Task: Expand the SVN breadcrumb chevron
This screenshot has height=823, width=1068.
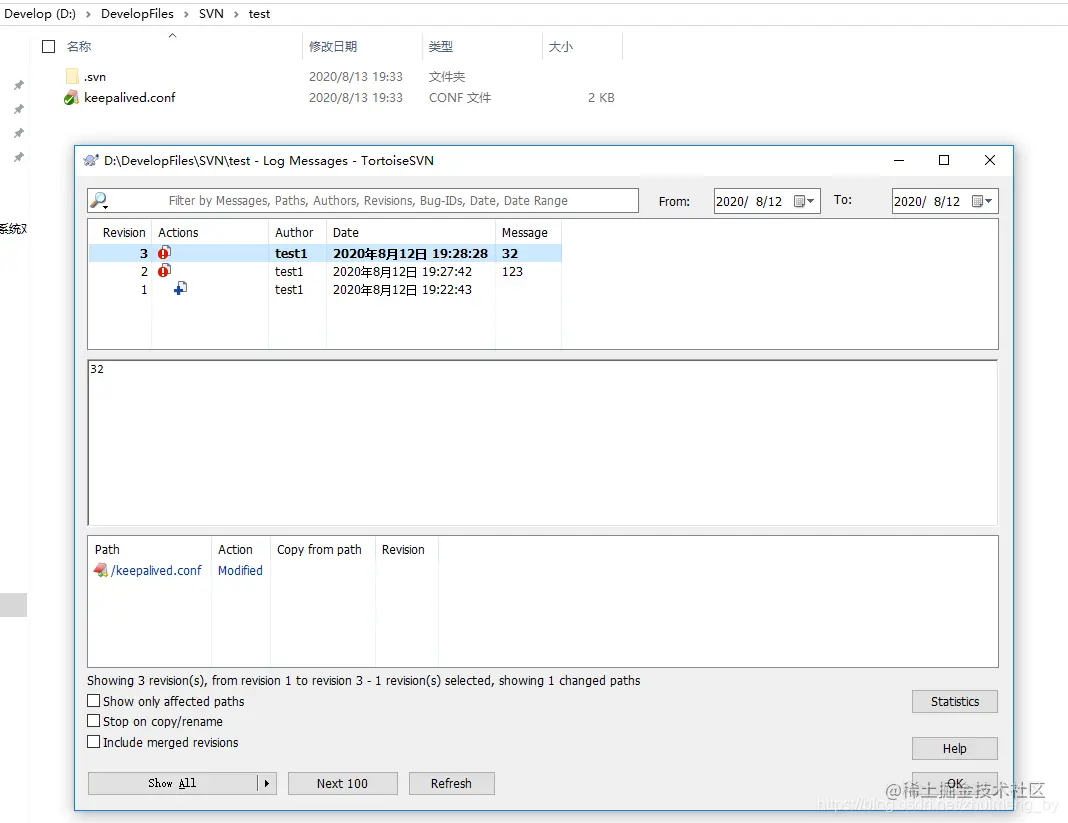Action: coord(236,14)
